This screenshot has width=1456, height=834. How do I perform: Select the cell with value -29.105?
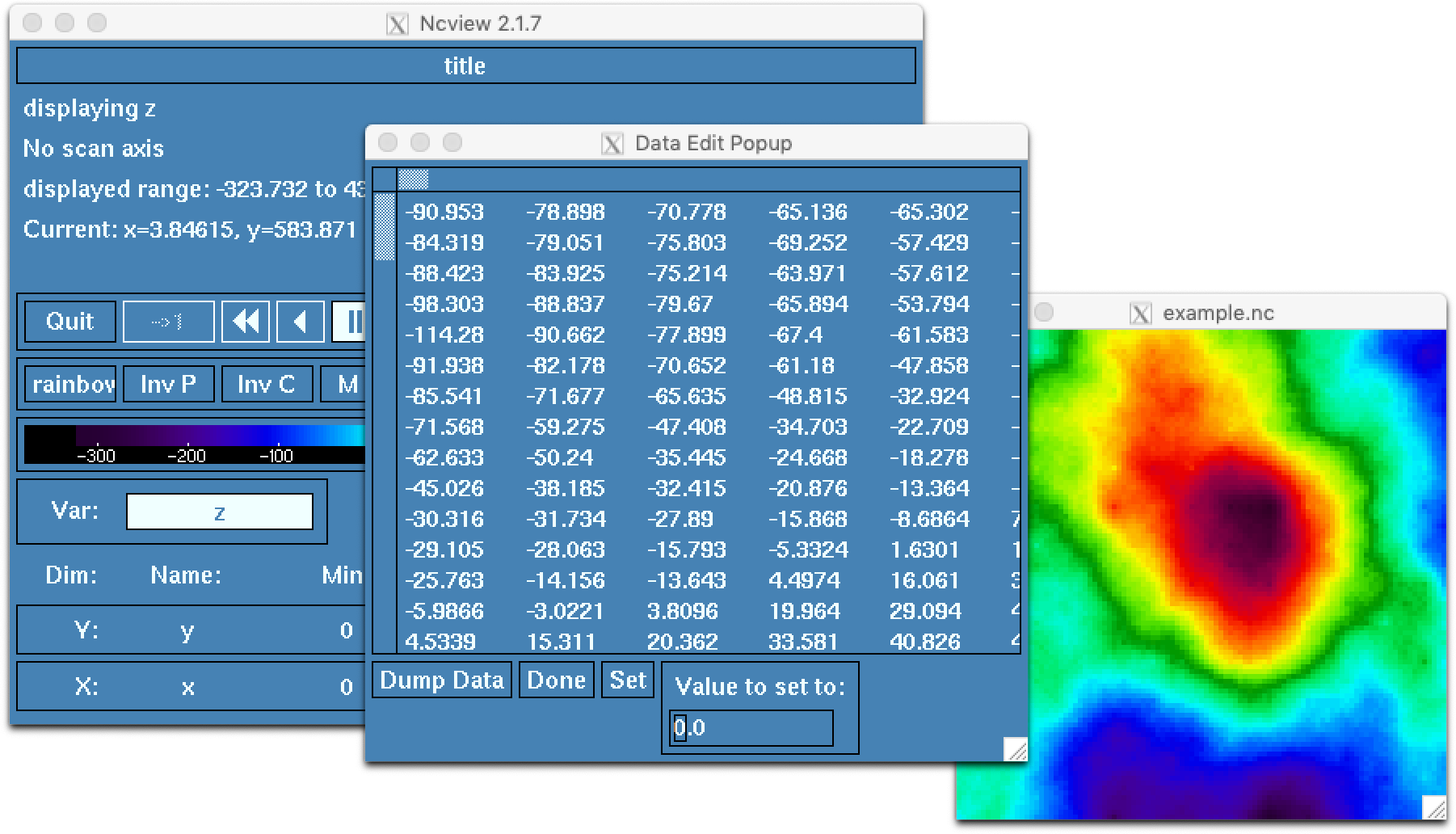click(444, 550)
